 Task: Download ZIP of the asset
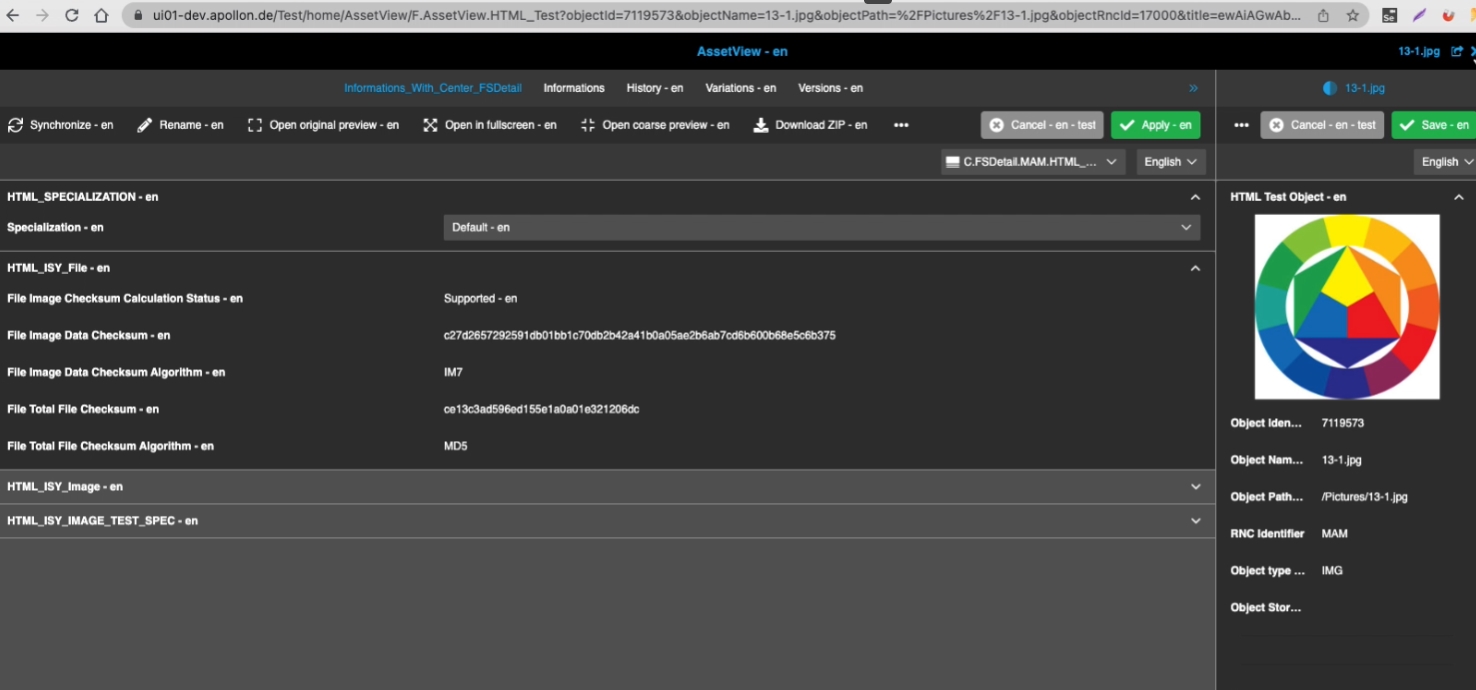point(761,125)
